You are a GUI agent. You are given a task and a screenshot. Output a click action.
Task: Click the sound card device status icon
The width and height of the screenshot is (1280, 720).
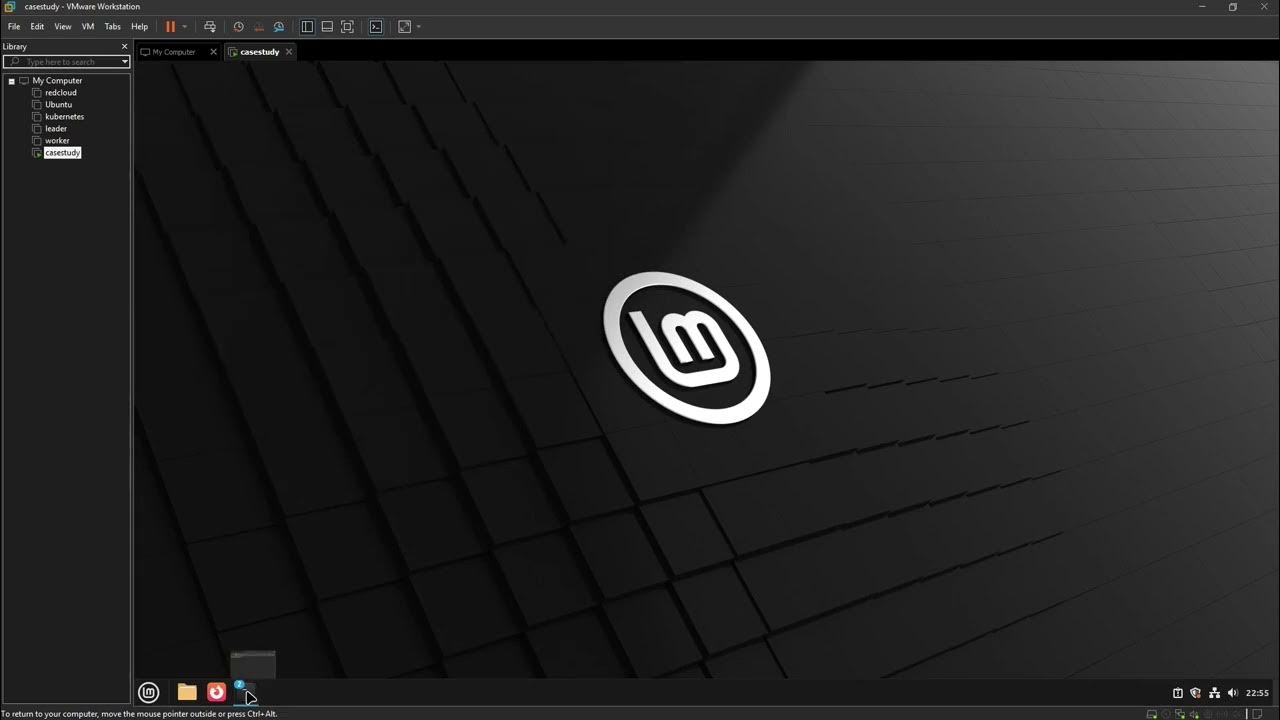click(1194, 714)
